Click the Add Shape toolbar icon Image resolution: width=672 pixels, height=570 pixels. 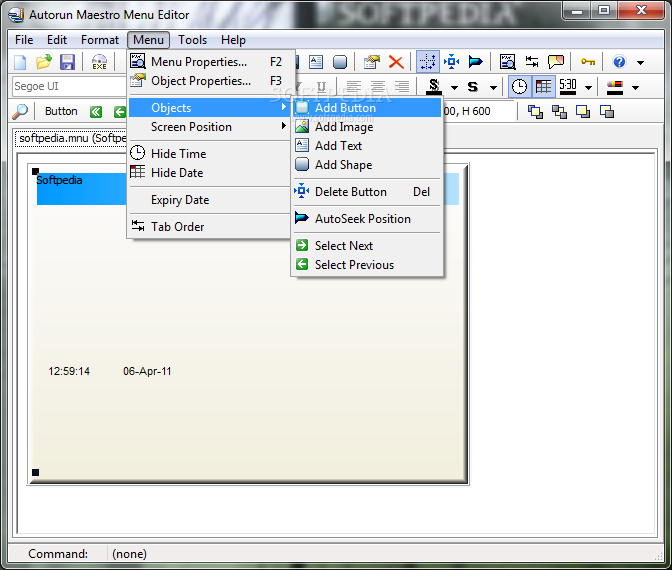pos(340,62)
